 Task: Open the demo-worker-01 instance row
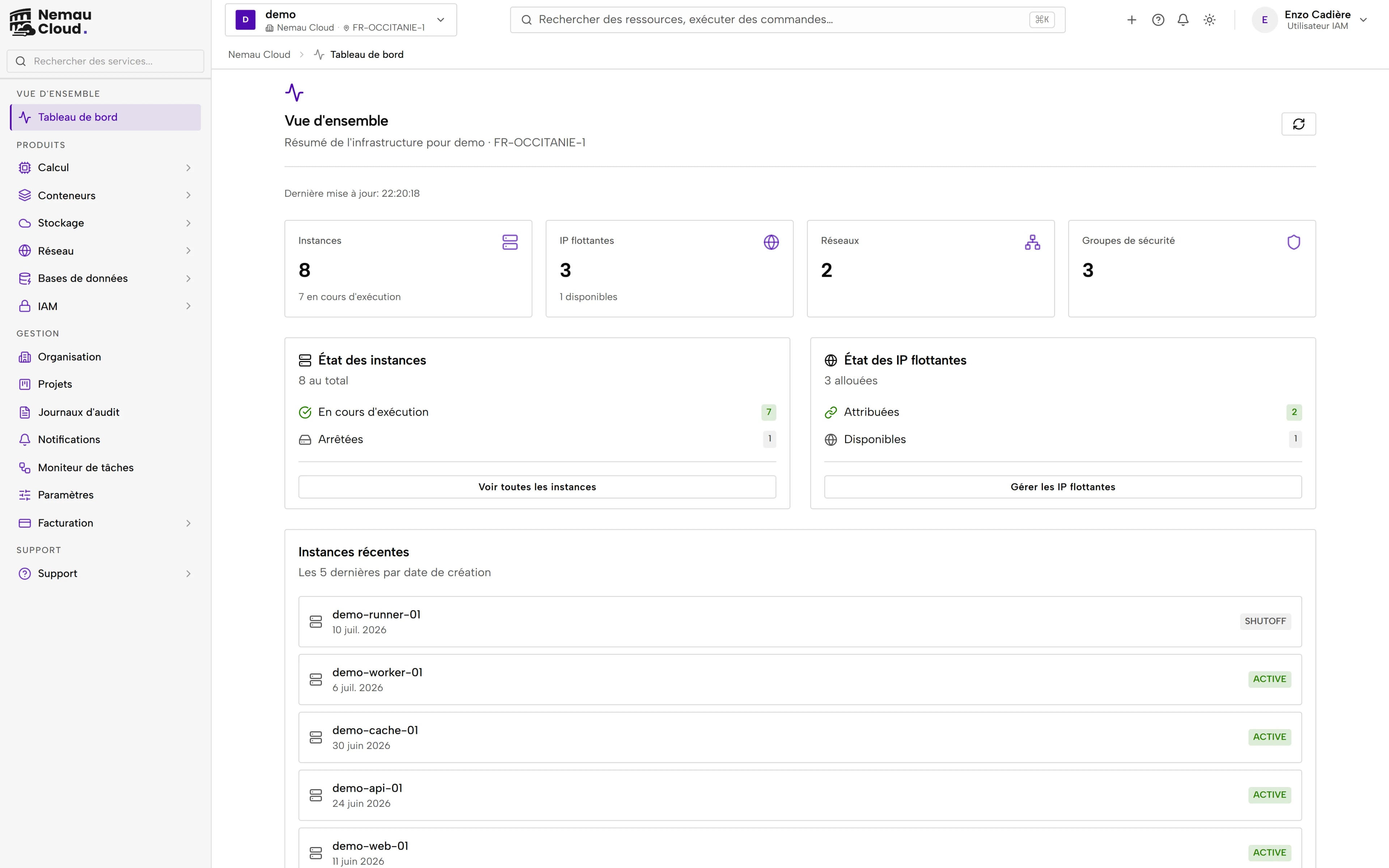click(x=799, y=680)
